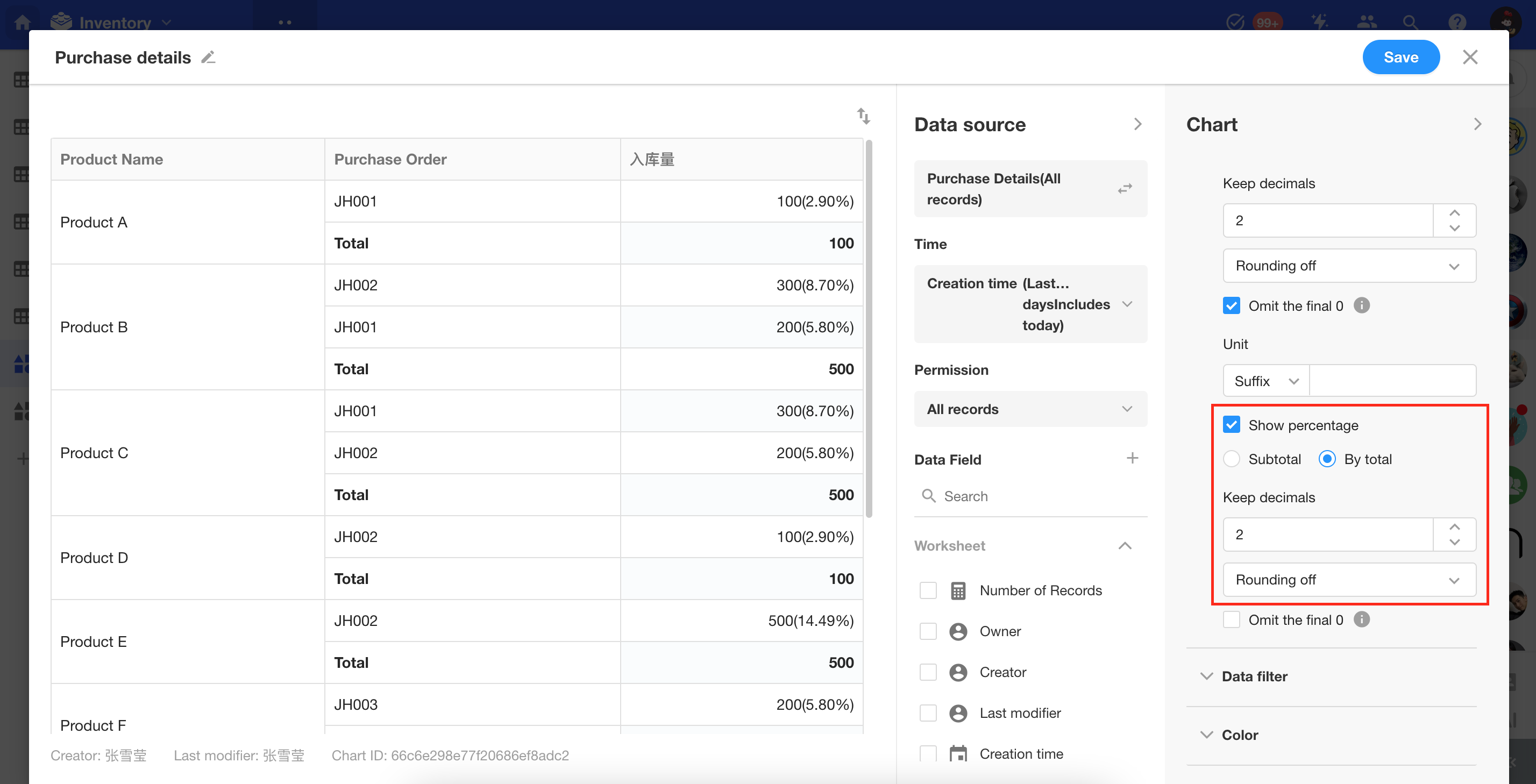Select the Subtotal radio button
This screenshot has width=1536, height=784.
[1231, 459]
